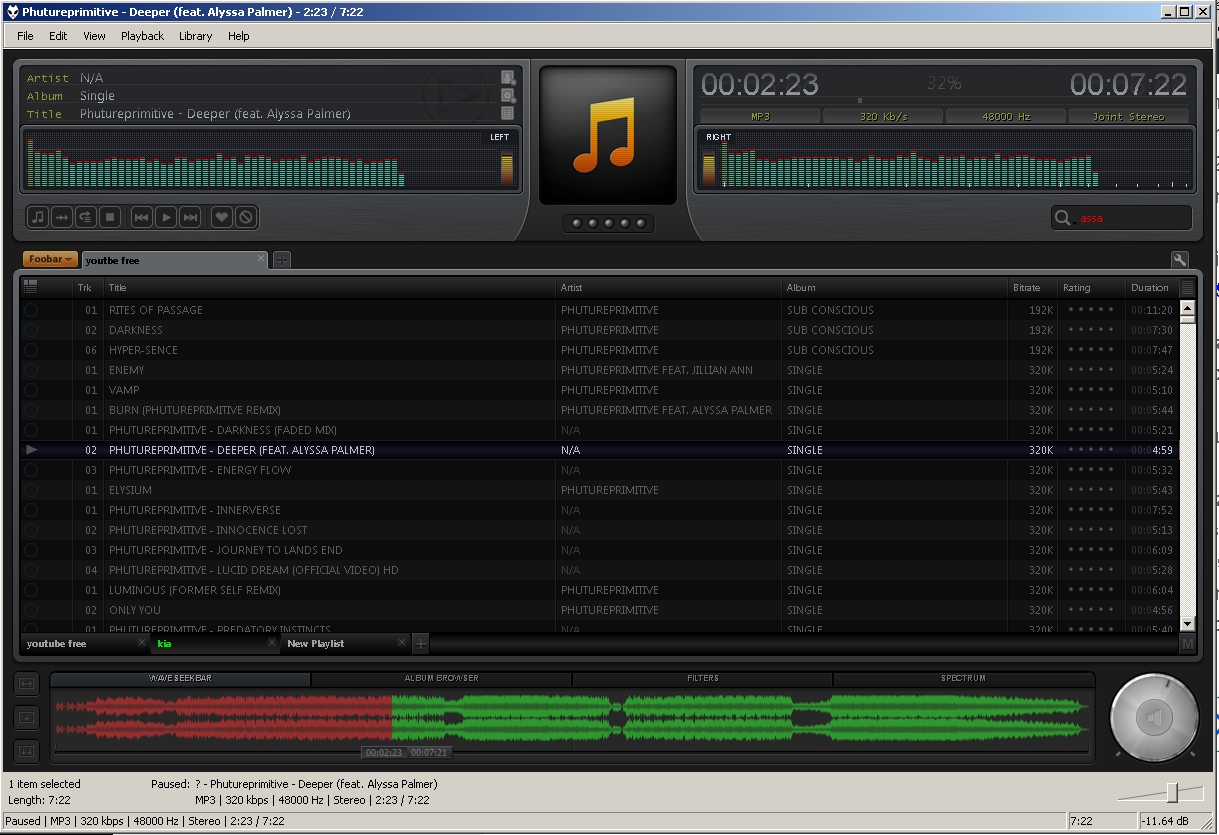This screenshot has width=1219, height=835.
Task: Resume playback with the play button
Action: pyautogui.click(x=166, y=217)
